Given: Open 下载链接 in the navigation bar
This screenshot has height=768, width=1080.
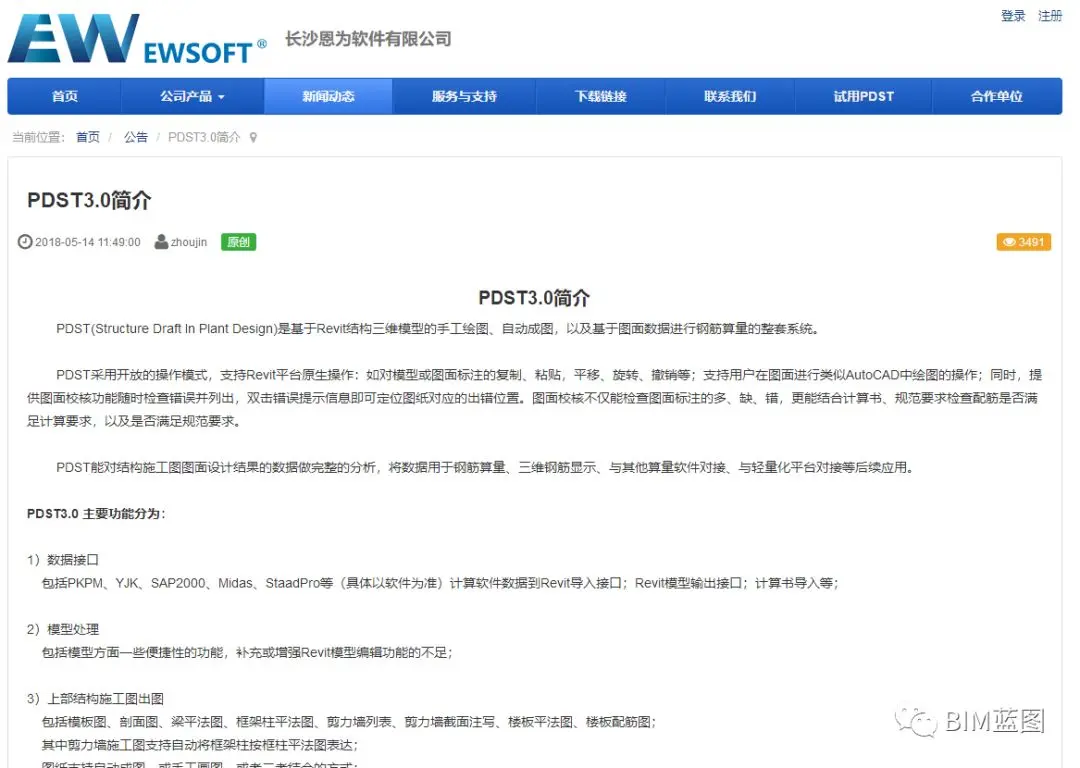Looking at the screenshot, I should 601,96.
